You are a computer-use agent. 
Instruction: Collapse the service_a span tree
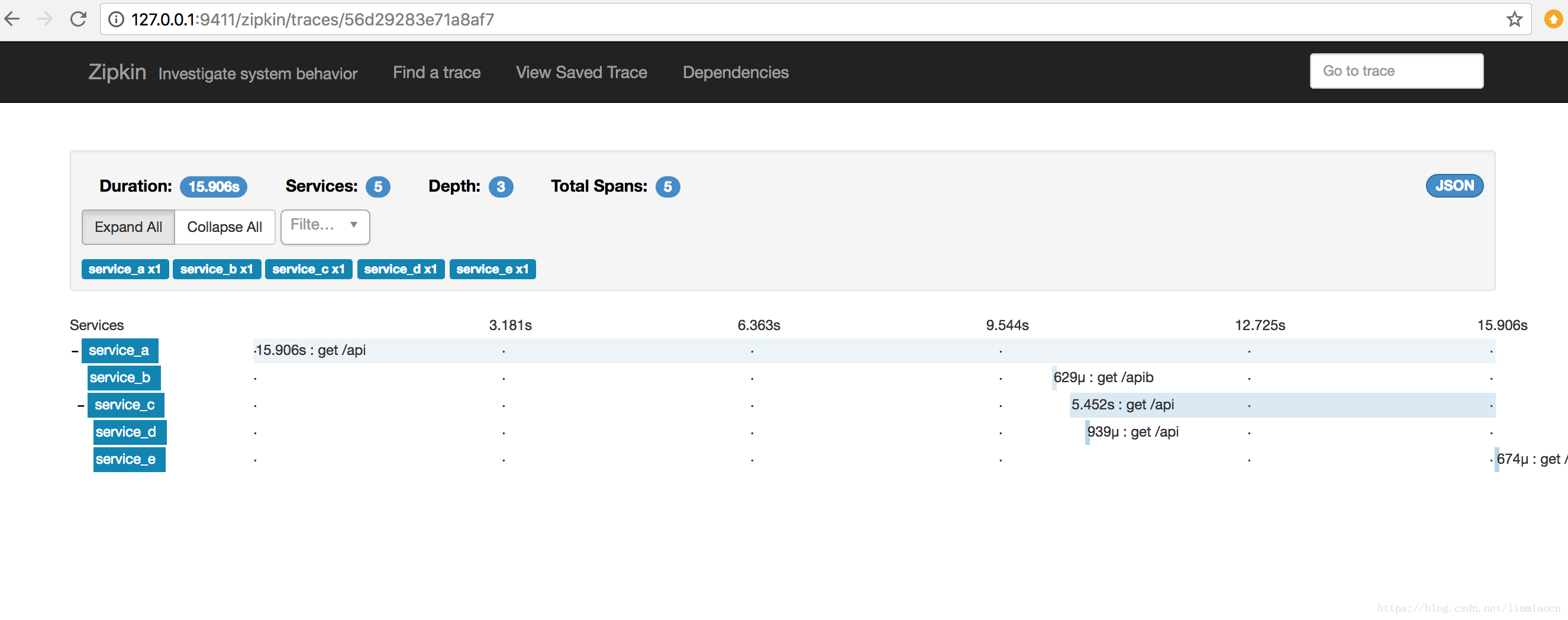75,351
